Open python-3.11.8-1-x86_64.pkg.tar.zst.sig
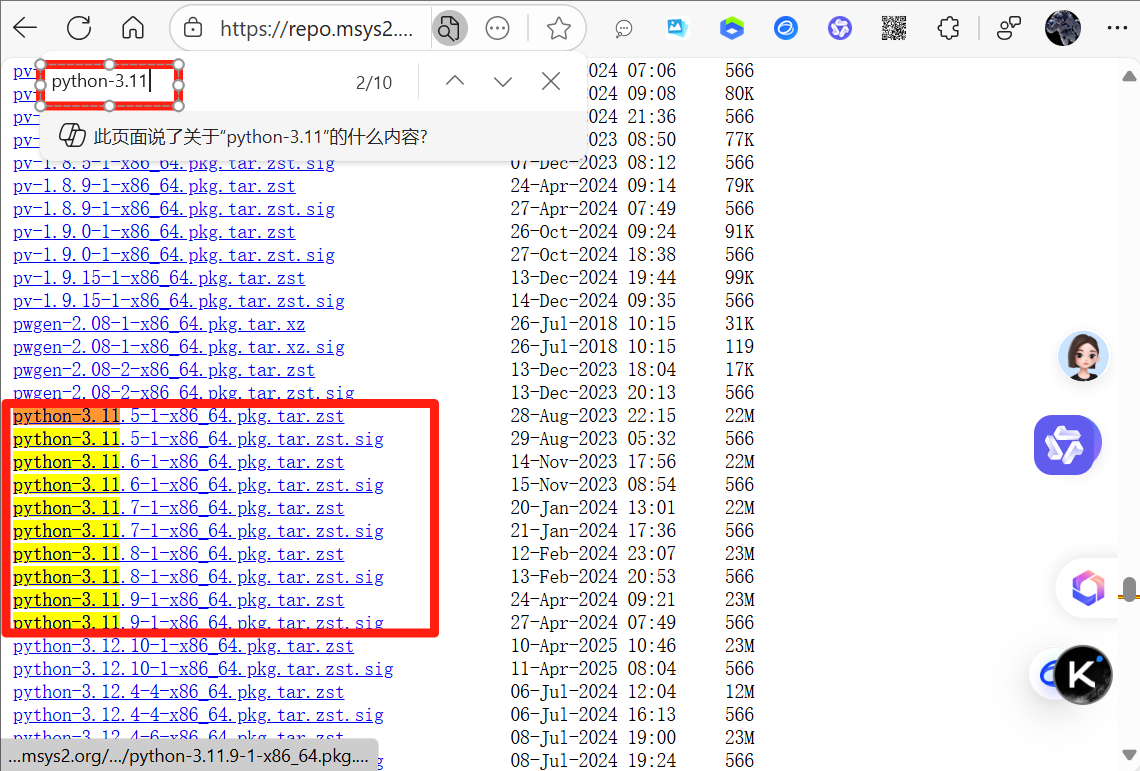The image size is (1140, 771). coord(198,578)
